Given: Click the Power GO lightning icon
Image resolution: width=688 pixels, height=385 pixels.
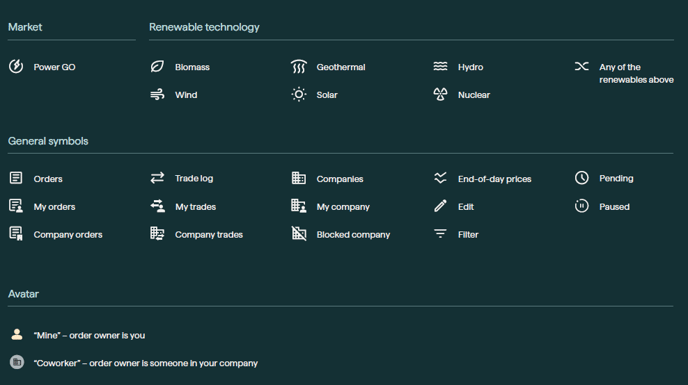Looking at the screenshot, I should pos(16,66).
